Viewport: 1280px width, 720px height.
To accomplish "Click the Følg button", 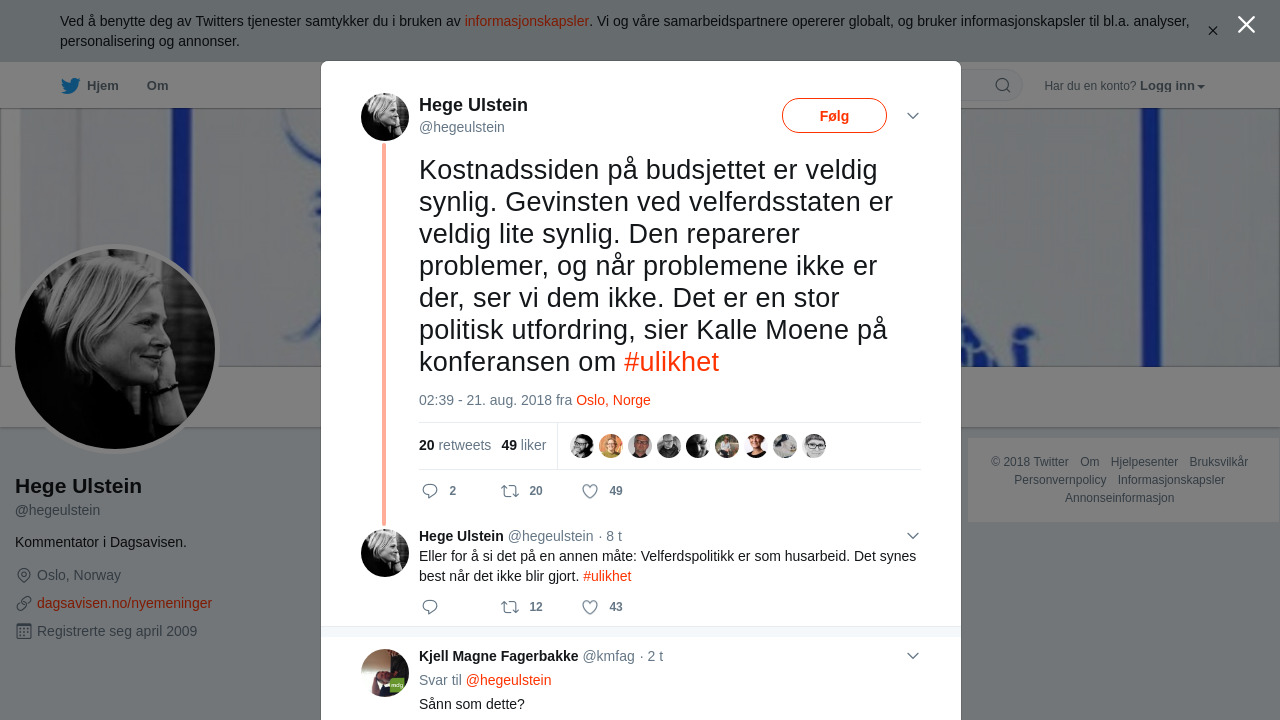I will pos(834,116).
